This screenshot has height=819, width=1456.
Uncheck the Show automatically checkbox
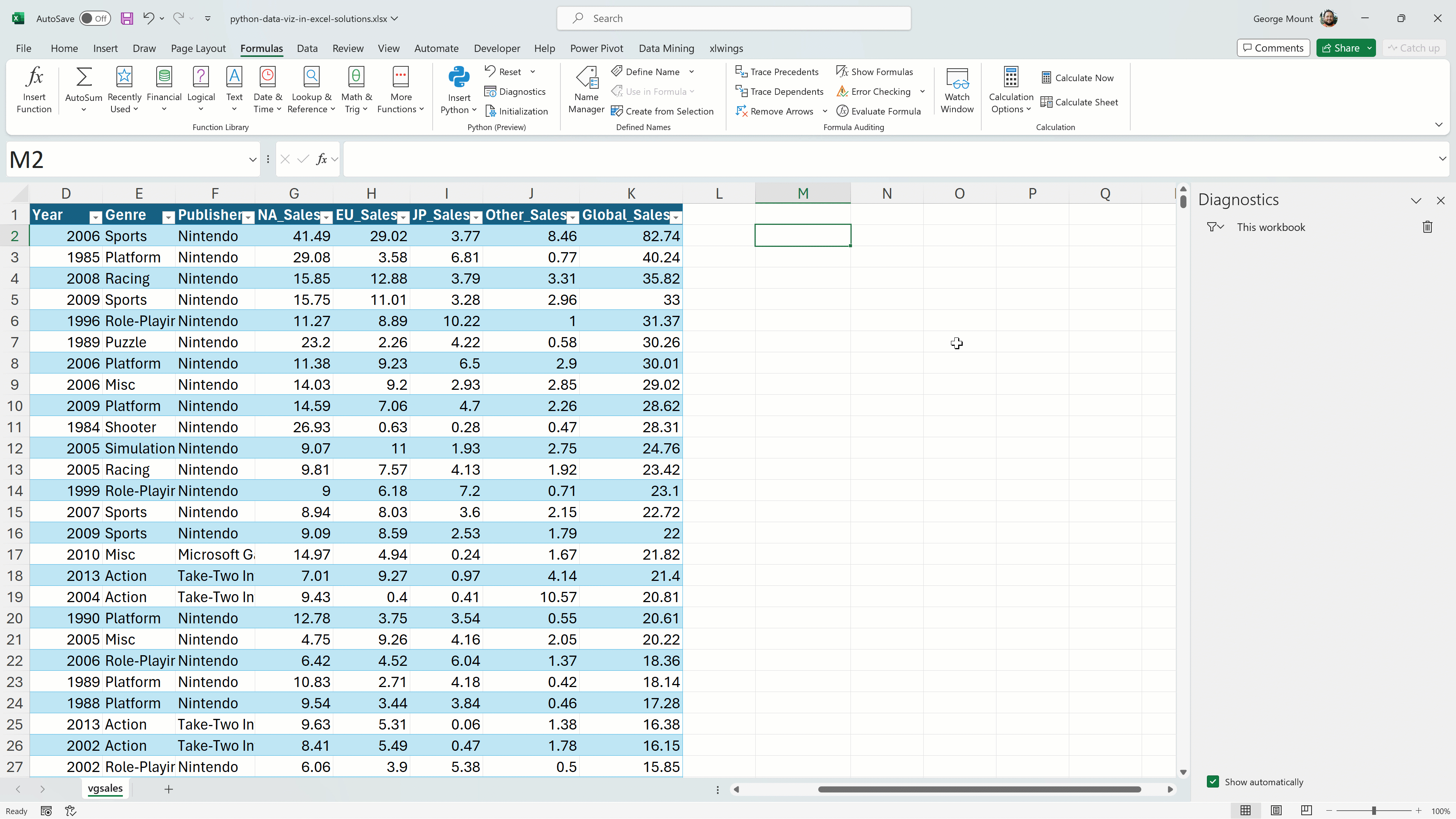[x=1213, y=782]
